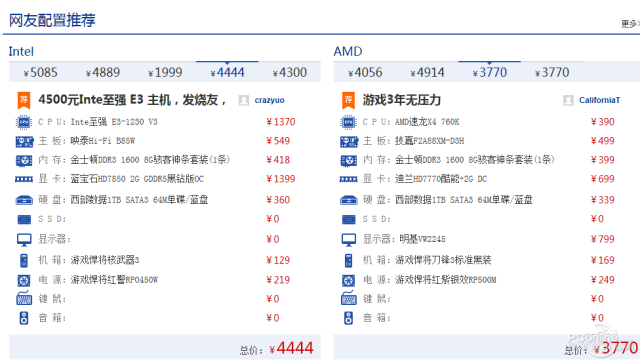
Task: Open the ¥360 西部数据1TB hard disk entry
Action: coord(139,200)
